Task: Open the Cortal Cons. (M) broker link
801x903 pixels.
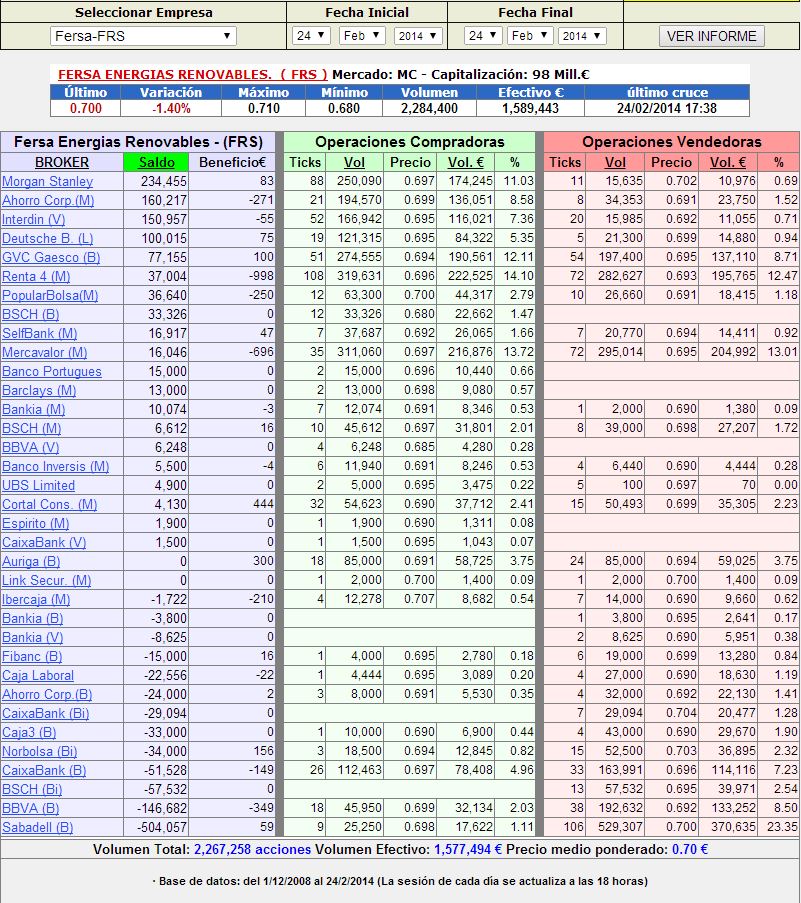Action: point(50,504)
